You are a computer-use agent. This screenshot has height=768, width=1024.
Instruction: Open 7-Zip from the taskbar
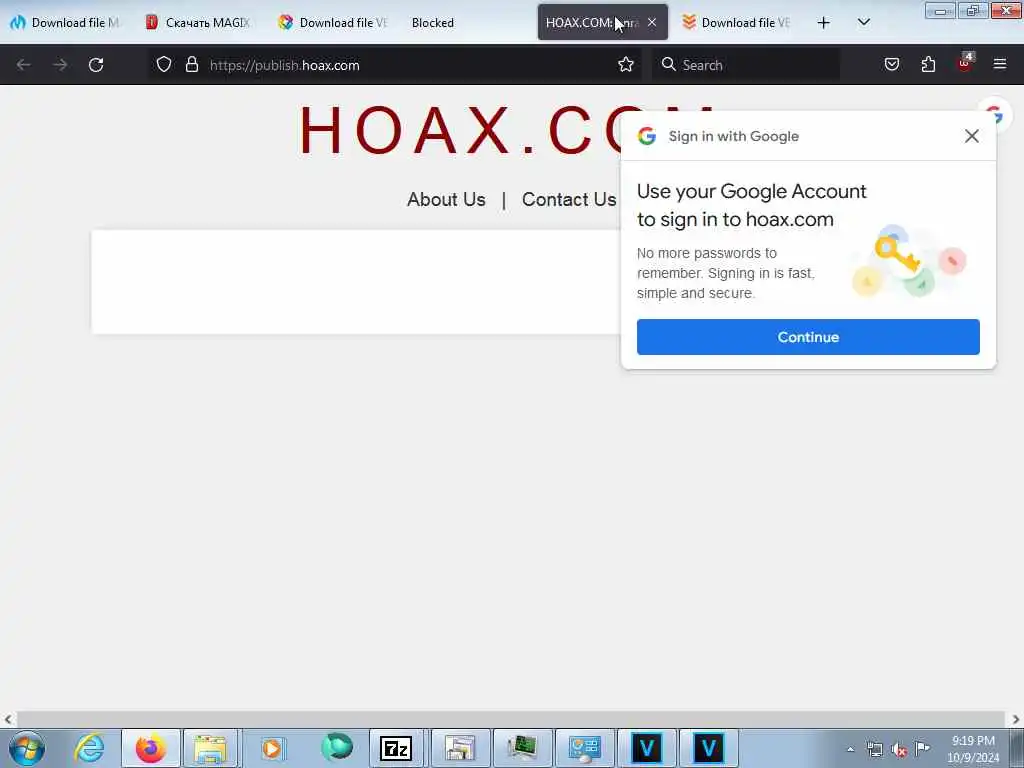pyautogui.click(x=396, y=748)
